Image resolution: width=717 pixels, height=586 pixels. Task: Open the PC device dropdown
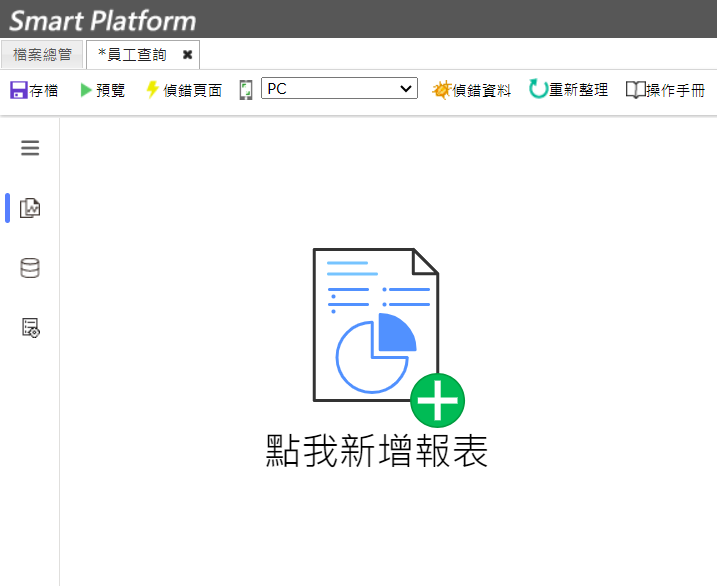(x=339, y=88)
